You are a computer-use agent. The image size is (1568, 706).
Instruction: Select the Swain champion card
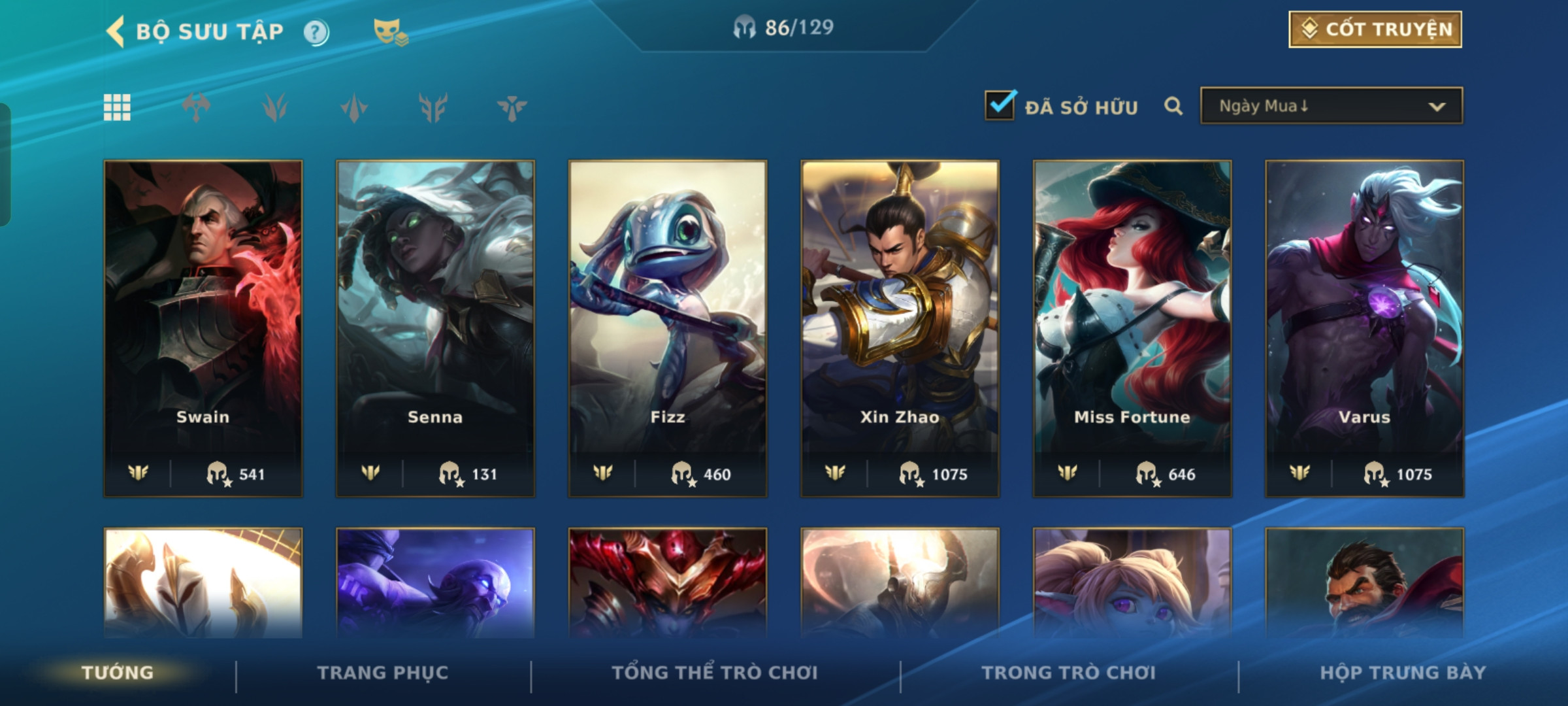[x=203, y=328]
